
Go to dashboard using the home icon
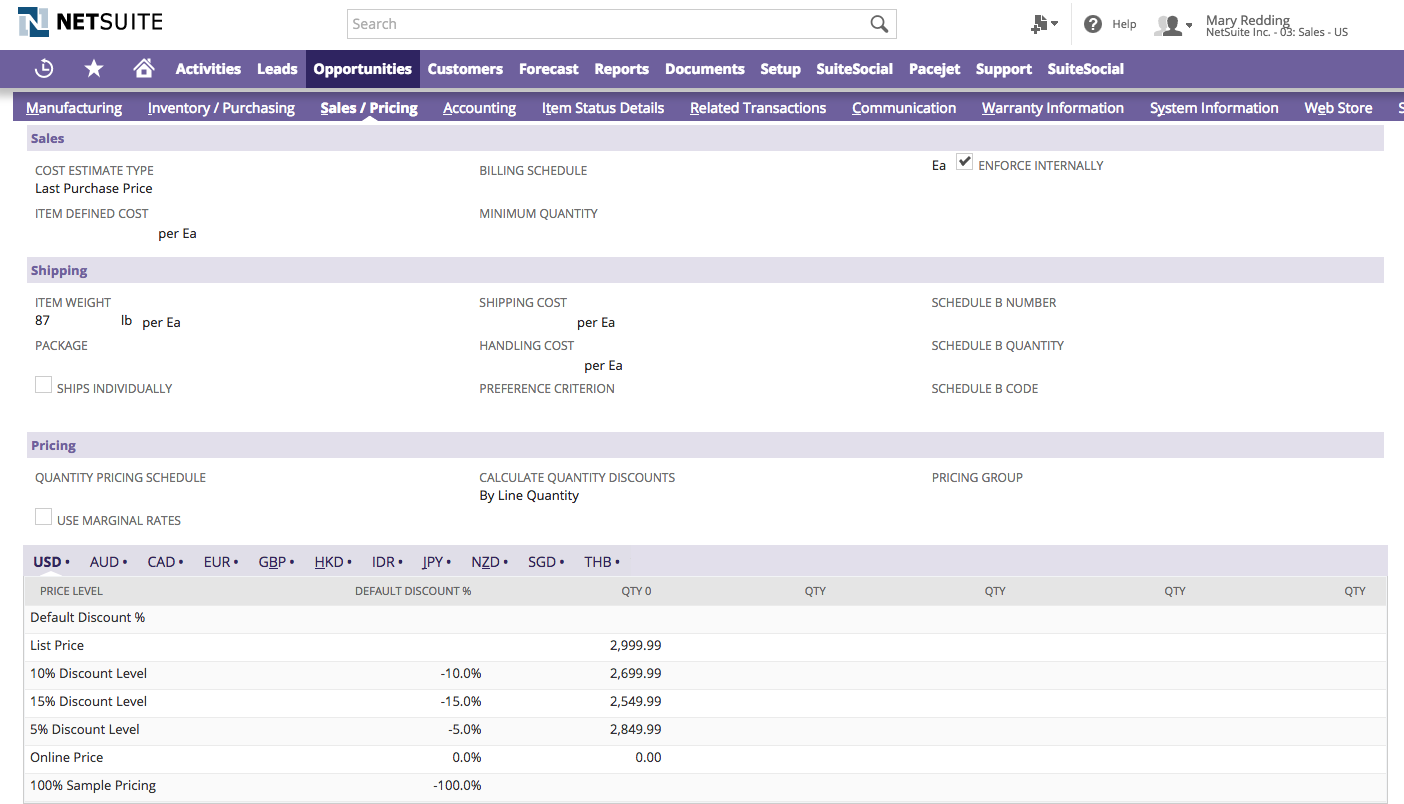click(143, 68)
